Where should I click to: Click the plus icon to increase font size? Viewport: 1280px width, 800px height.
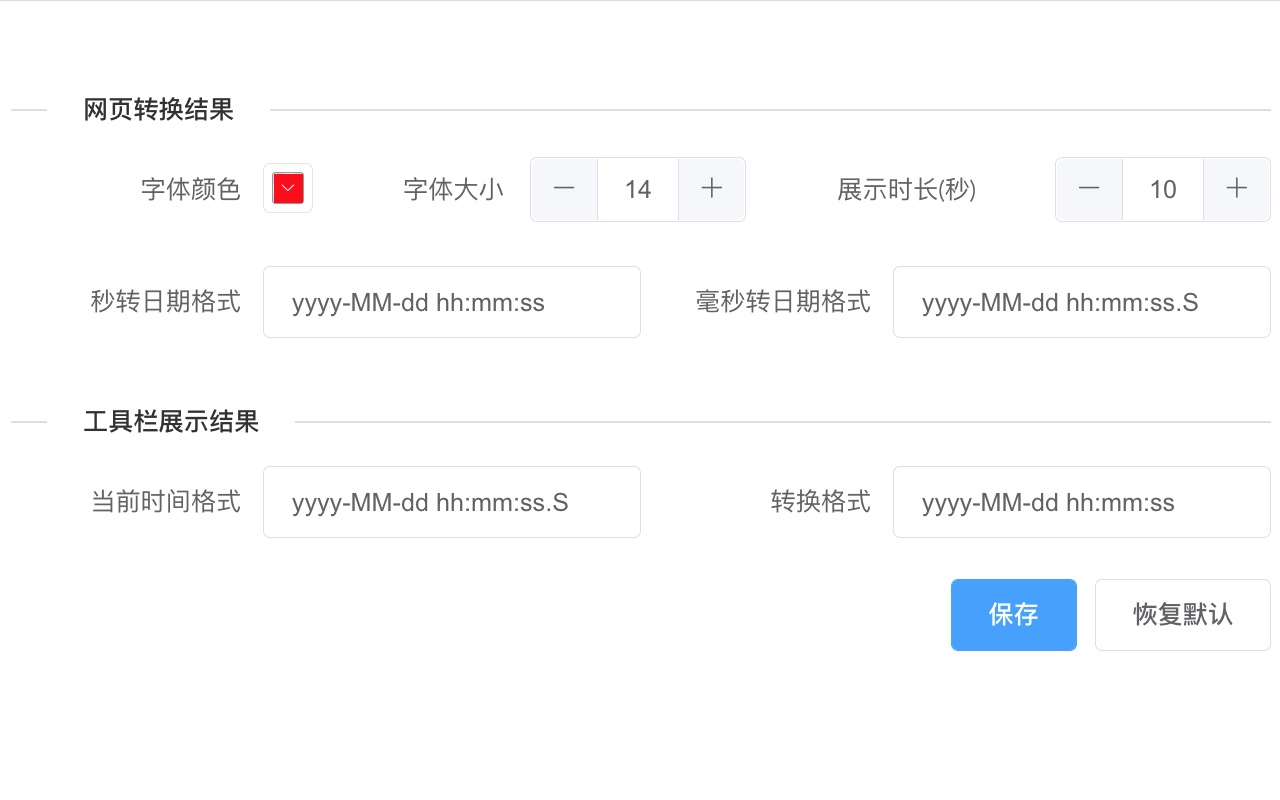click(x=711, y=189)
